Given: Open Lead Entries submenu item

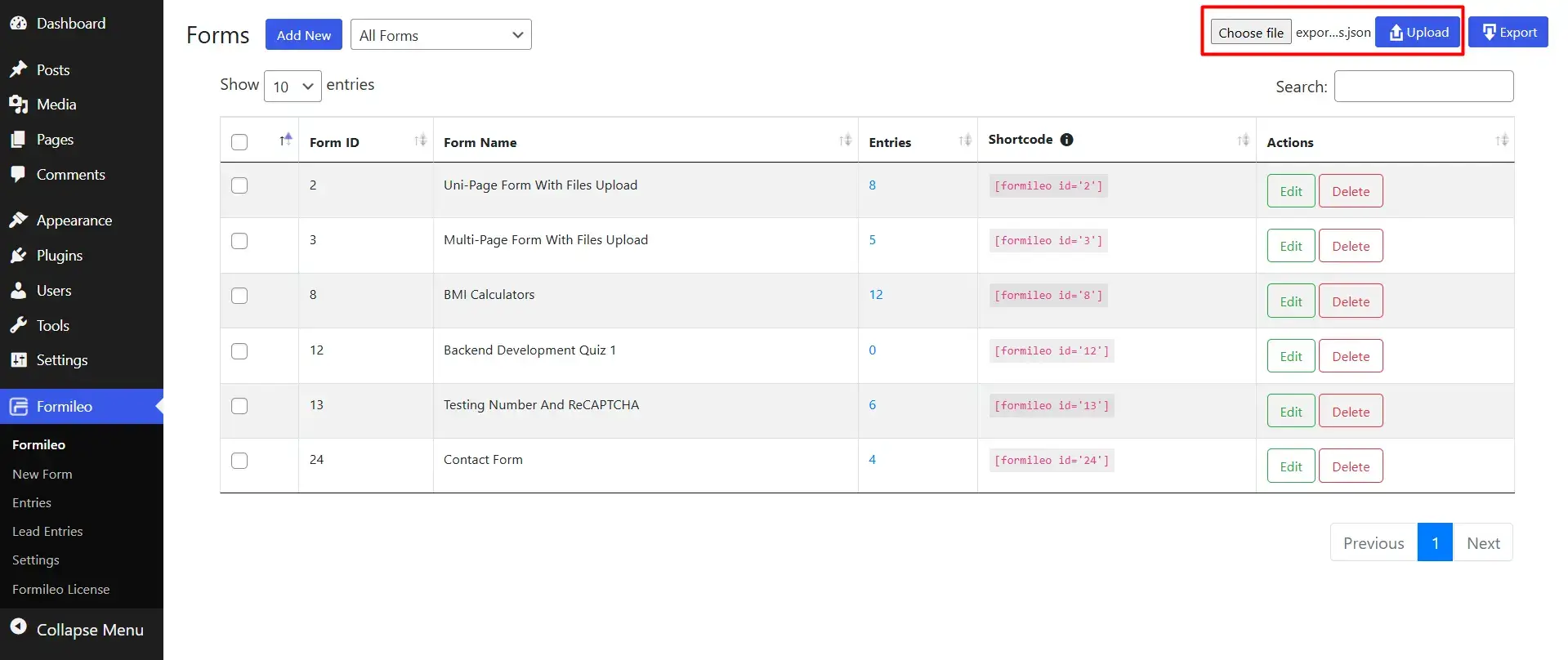Looking at the screenshot, I should click(x=47, y=532).
